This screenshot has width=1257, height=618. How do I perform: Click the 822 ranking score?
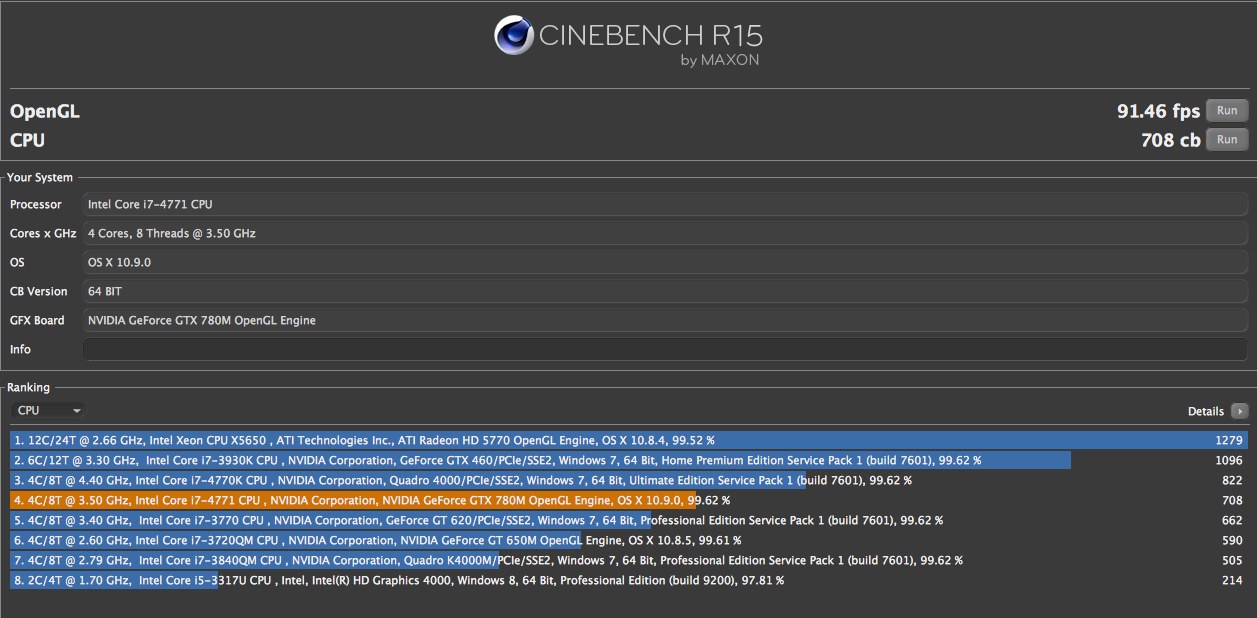(1232, 480)
